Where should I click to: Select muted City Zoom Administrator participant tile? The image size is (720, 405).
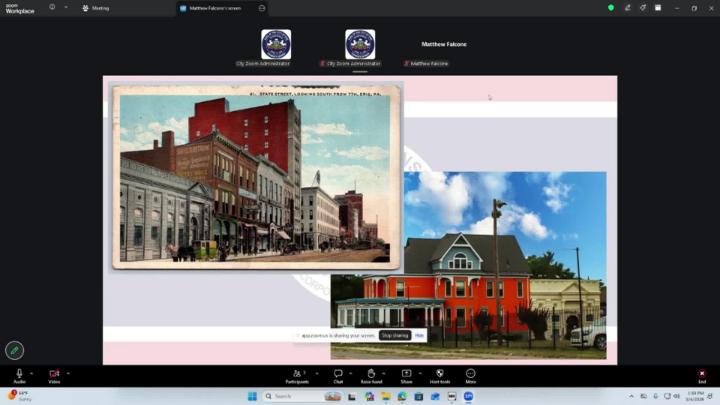point(360,48)
